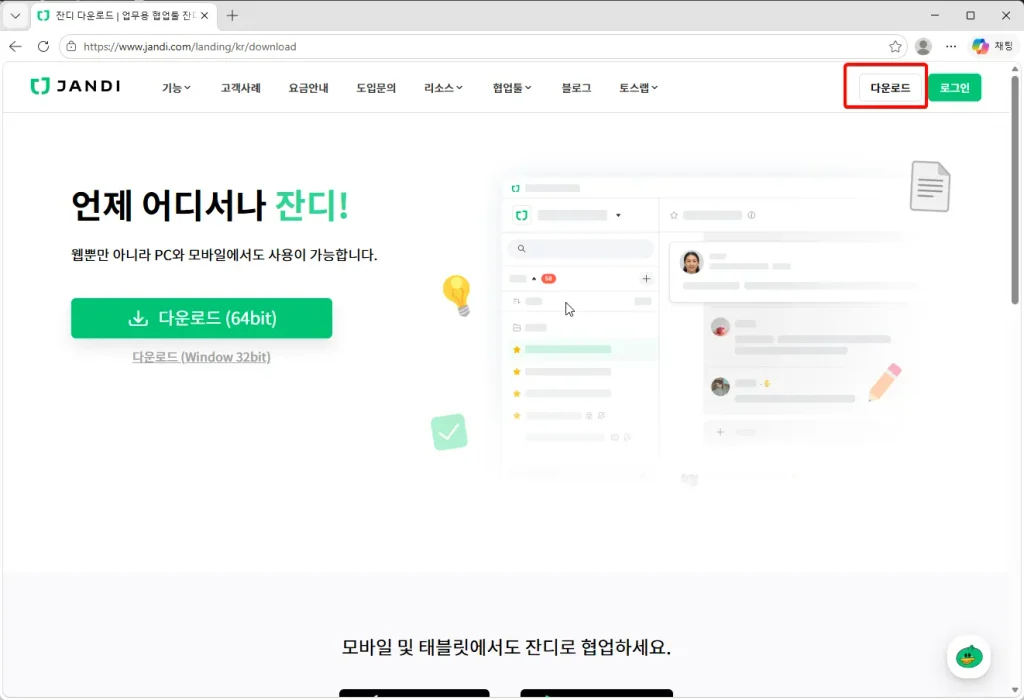Click the 다운로드 (Window 32bit) link

[201, 357]
